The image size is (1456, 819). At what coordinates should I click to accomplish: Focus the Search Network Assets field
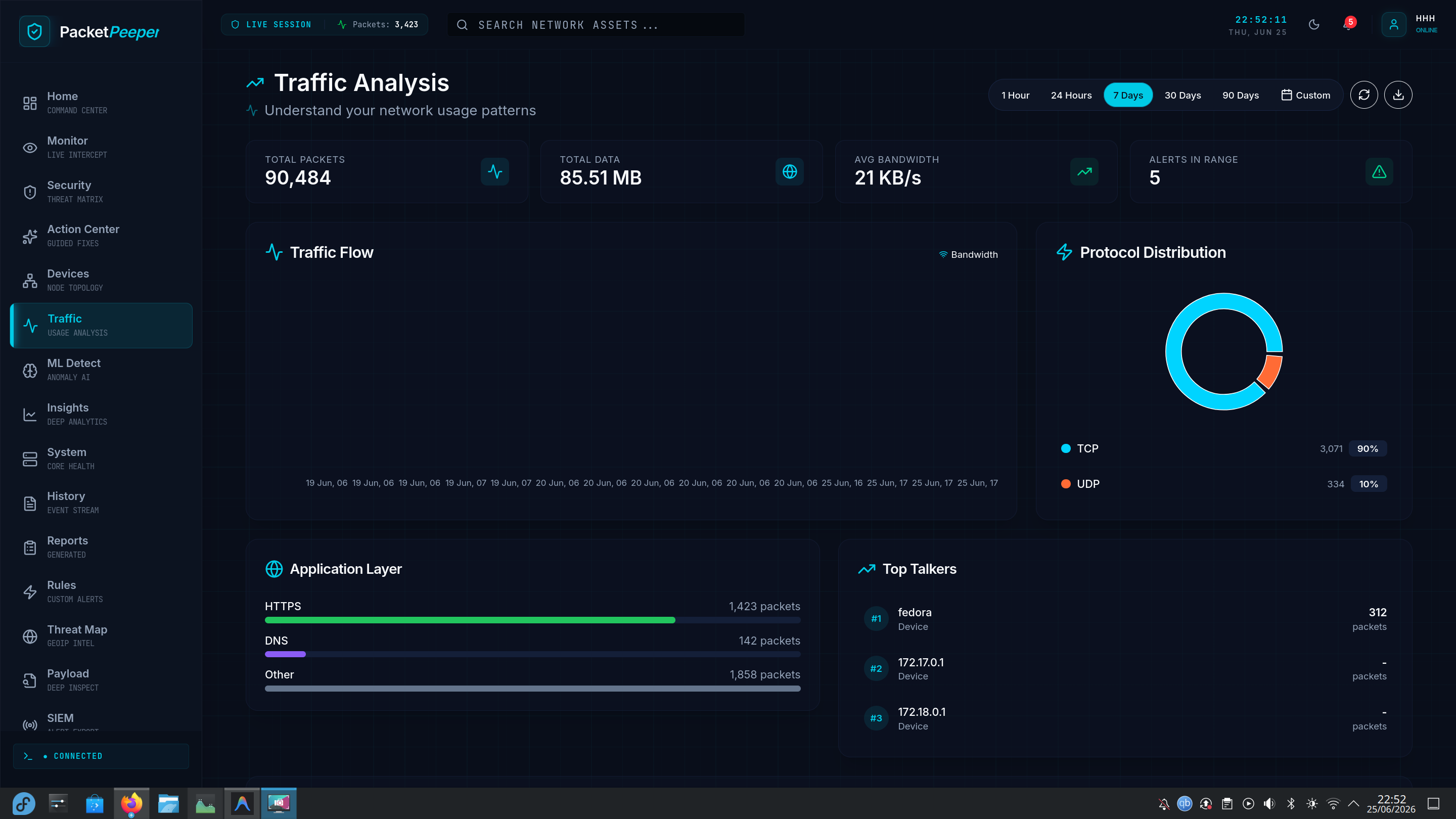point(596,25)
